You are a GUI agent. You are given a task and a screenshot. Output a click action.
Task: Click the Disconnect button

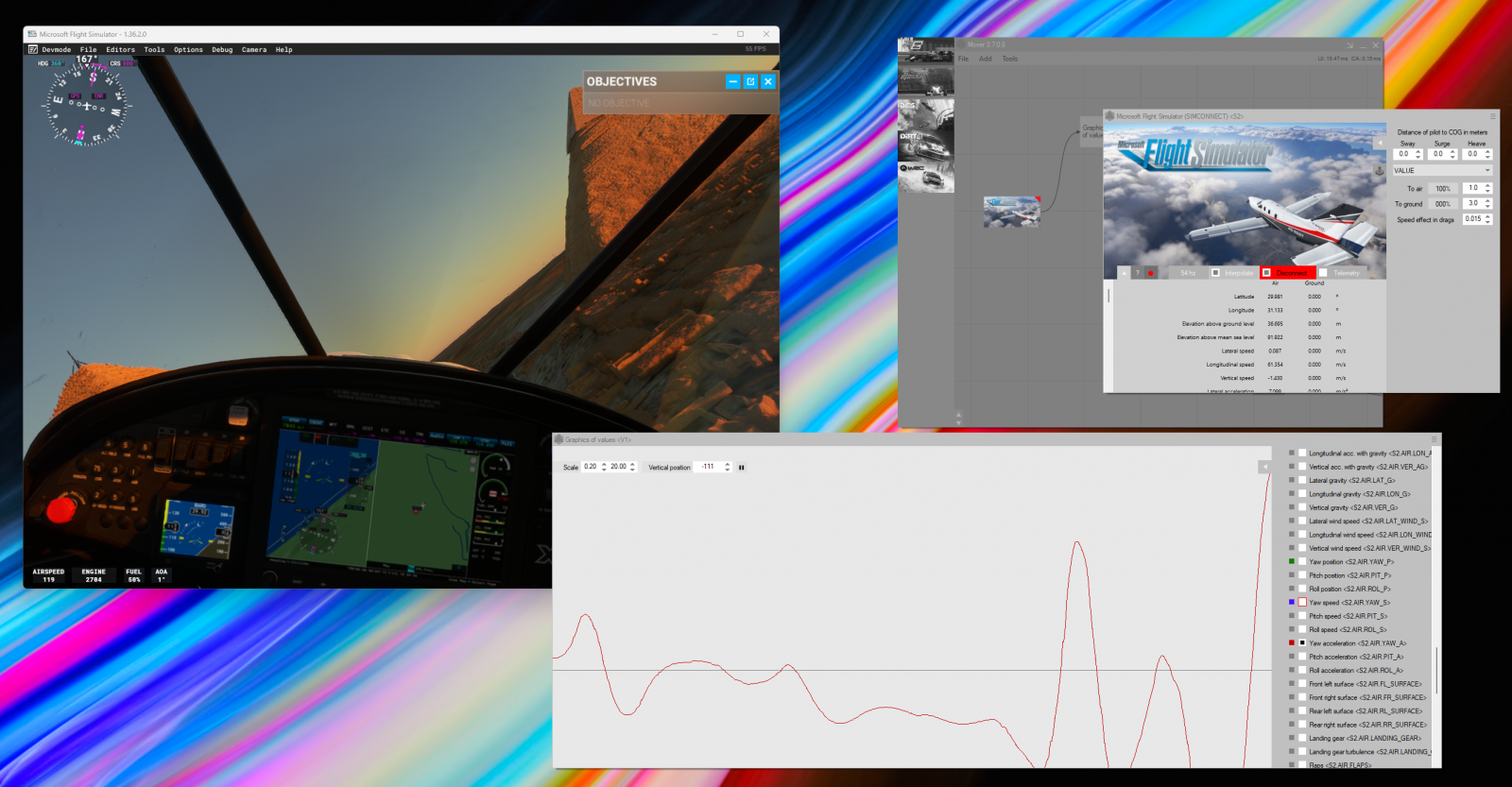pos(1288,273)
